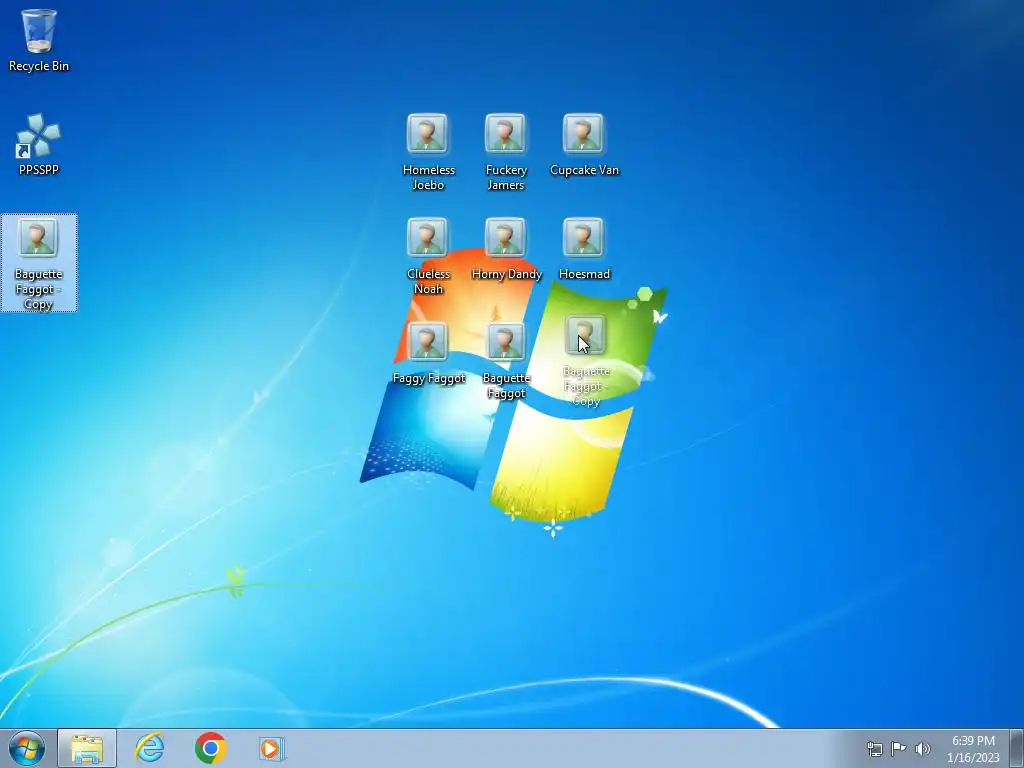The height and width of the screenshot is (768, 1024).
Task: Open the Windows Start menu
Action: (27, 748)
